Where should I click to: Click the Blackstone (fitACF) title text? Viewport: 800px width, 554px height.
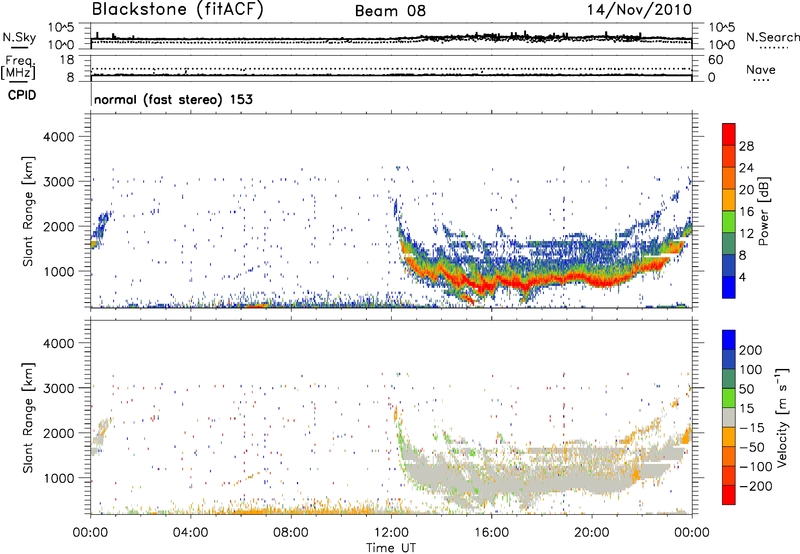[178, 9]
